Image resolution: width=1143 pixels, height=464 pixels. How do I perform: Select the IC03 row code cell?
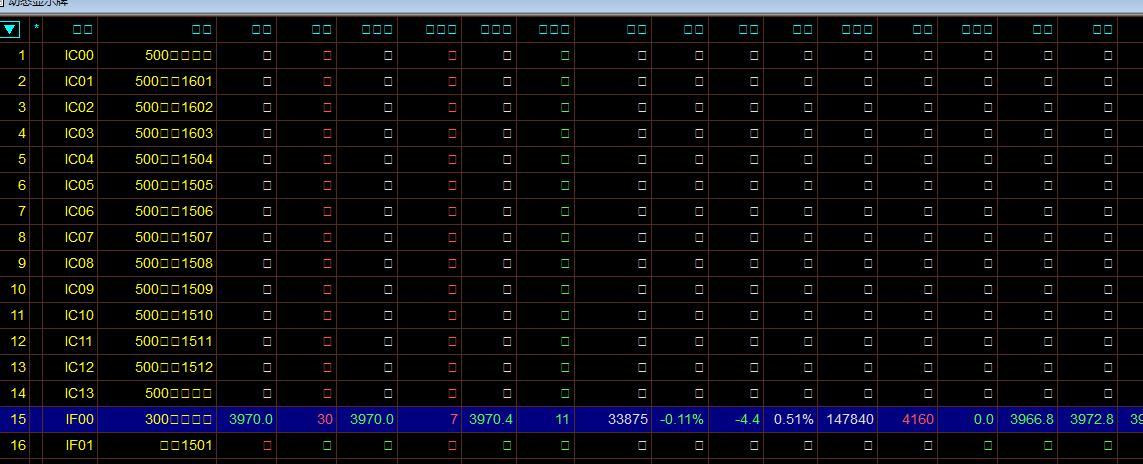click(x=78, y=133)
